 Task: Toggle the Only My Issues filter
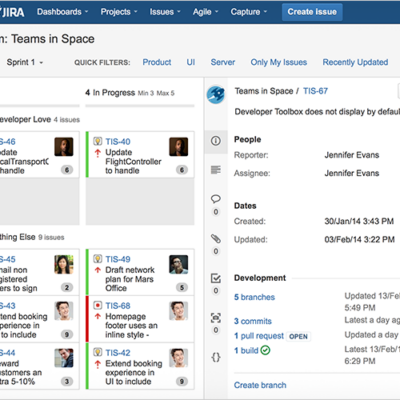click(279, 62)
